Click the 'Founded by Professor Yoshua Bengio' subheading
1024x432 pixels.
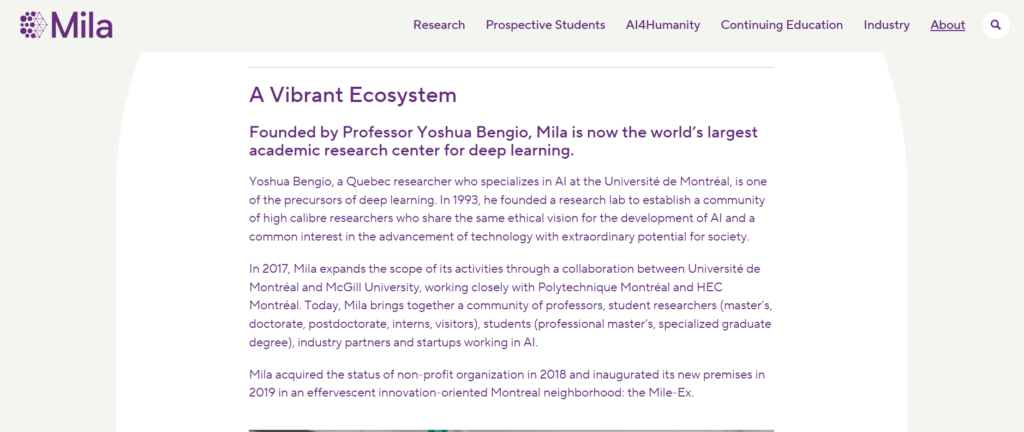click(504, 142)
